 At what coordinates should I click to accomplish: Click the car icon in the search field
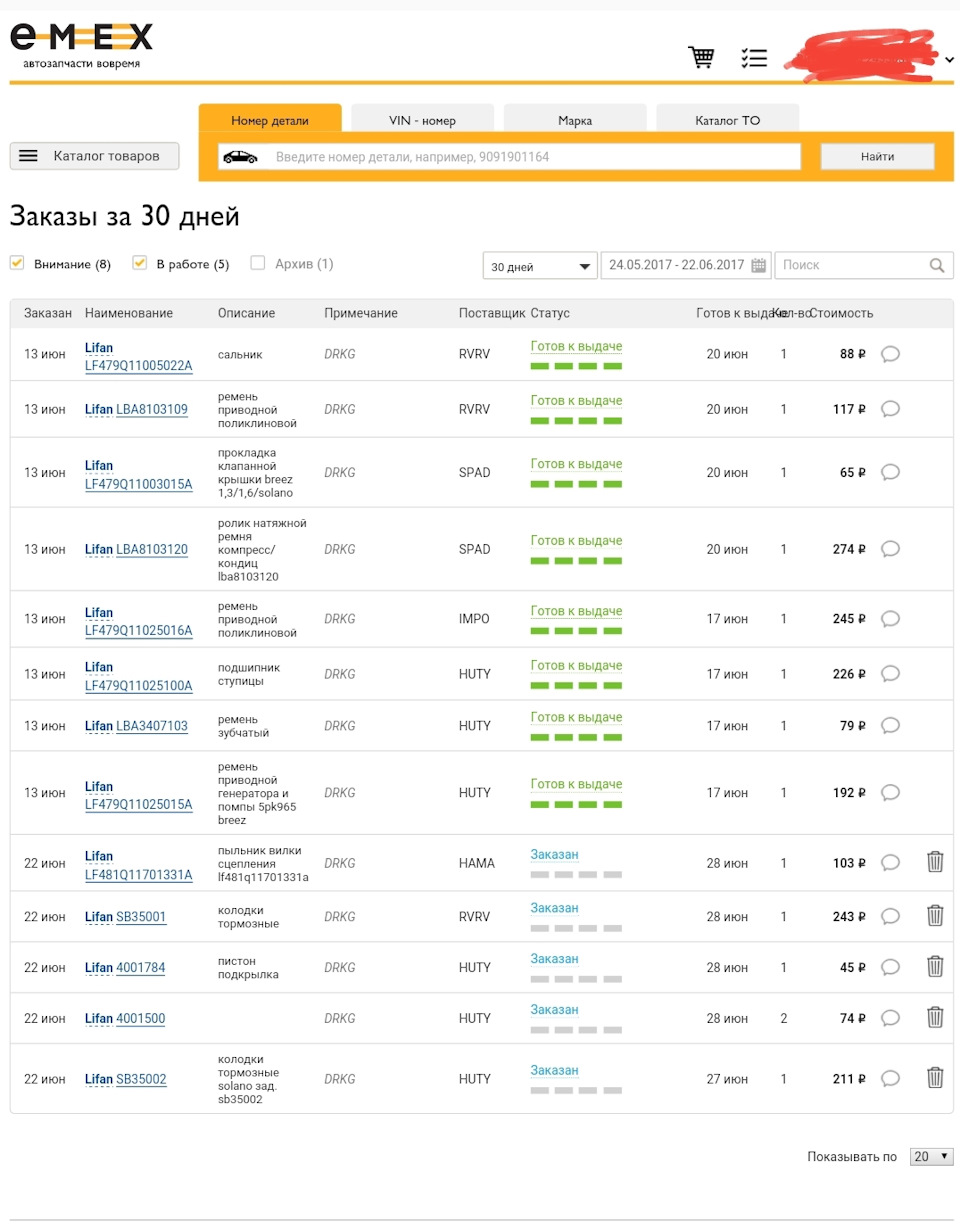click(240, 157)
